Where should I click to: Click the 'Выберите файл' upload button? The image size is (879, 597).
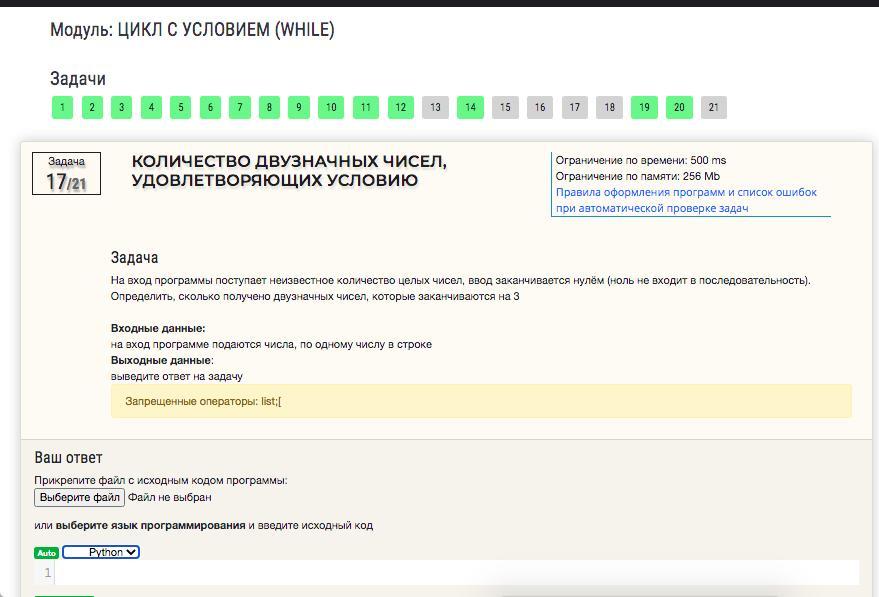pyautogui.click(x=79, y=497)
